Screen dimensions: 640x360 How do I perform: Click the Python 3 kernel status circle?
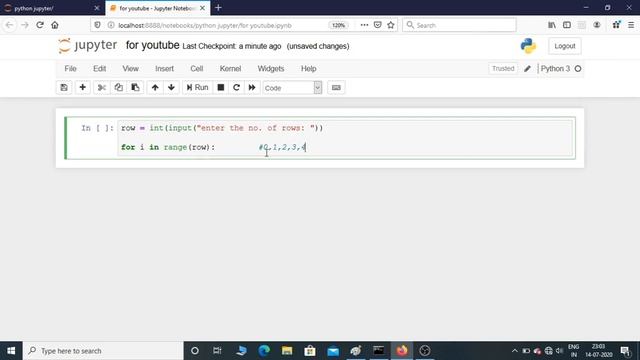point(578,69)
